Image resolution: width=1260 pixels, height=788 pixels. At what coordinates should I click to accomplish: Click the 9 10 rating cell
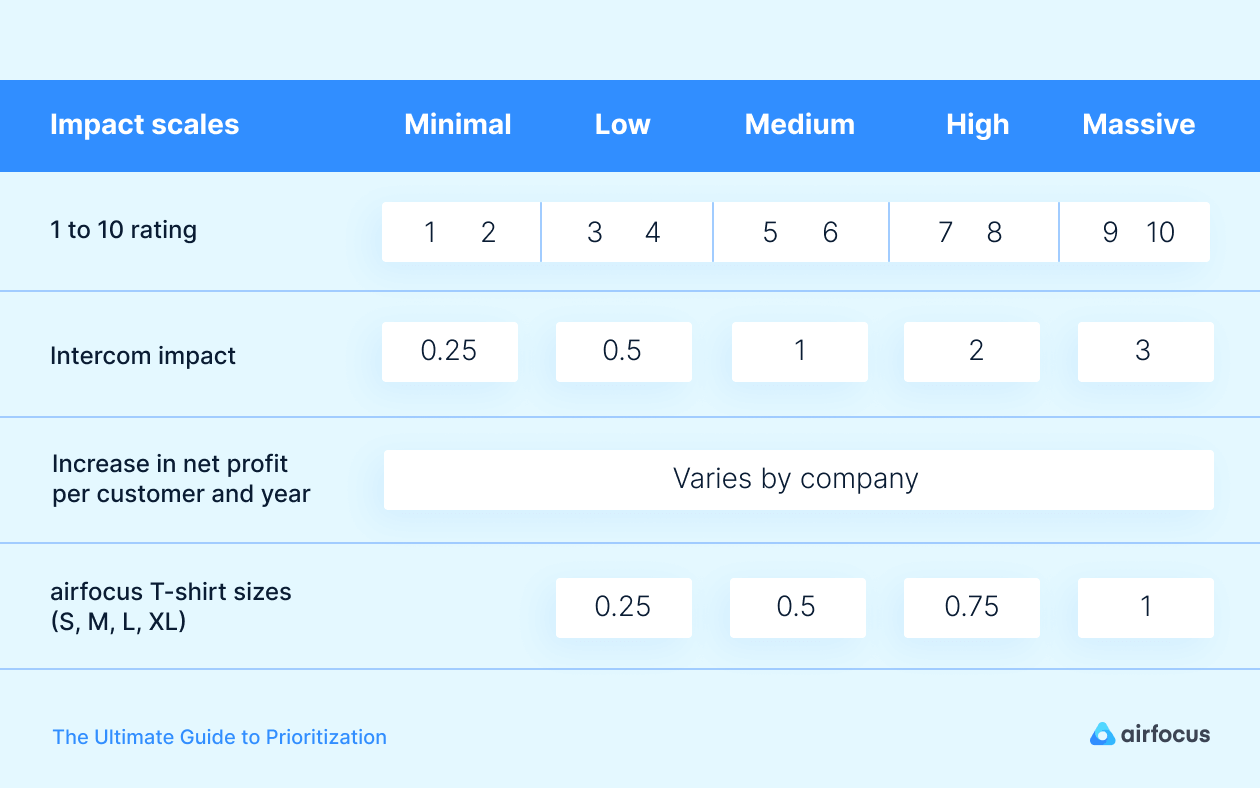[x=1135, y=232]
